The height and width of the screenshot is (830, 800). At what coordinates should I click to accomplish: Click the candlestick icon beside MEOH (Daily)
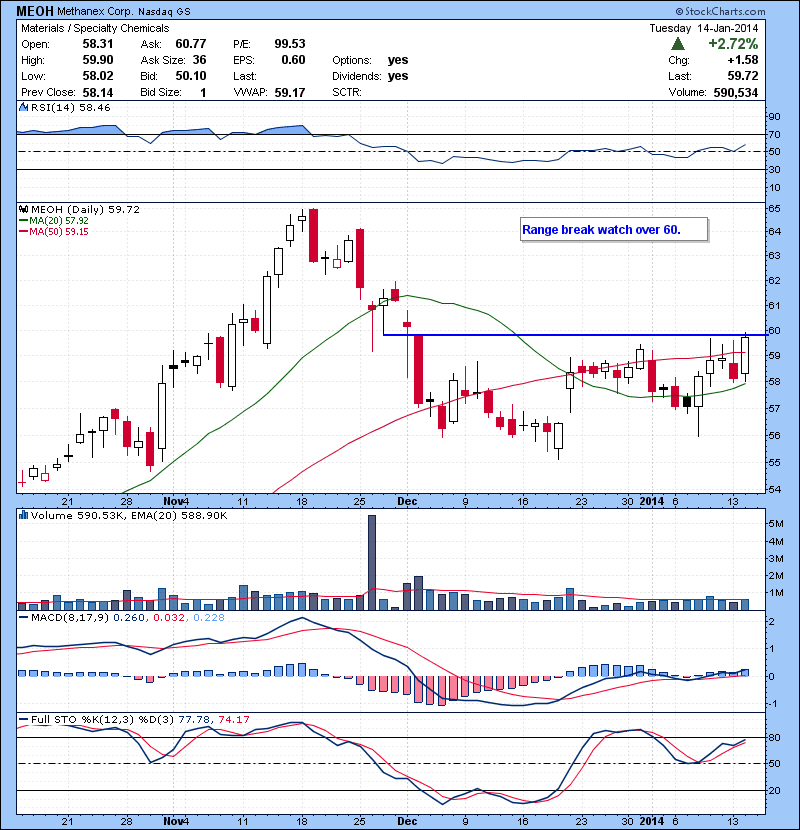pos(23,210)
